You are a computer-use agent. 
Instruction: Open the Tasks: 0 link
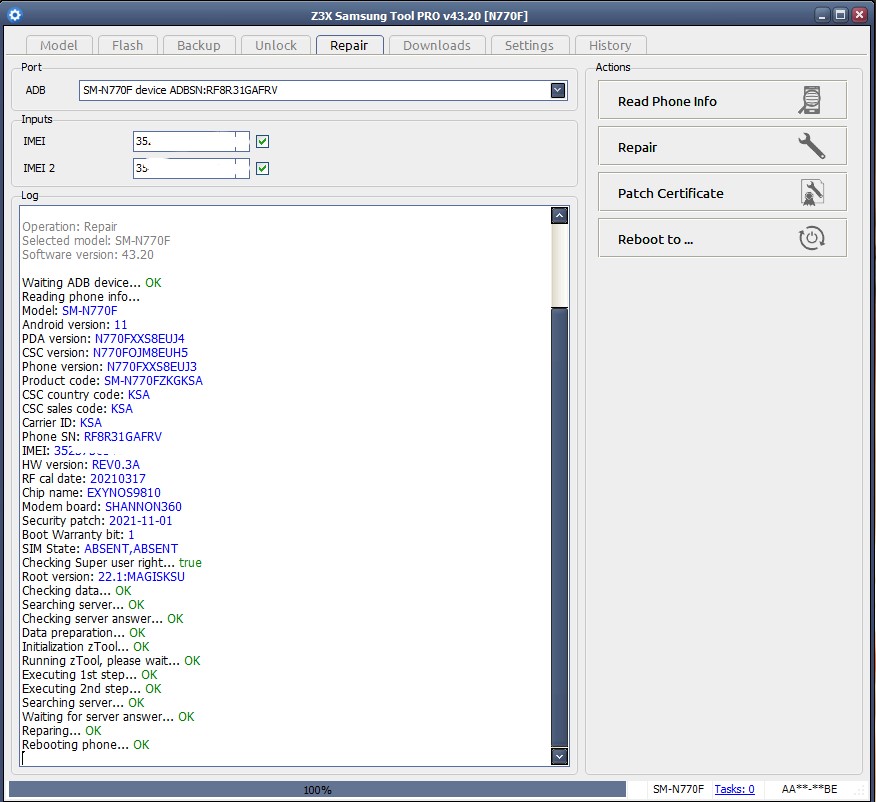734,789
